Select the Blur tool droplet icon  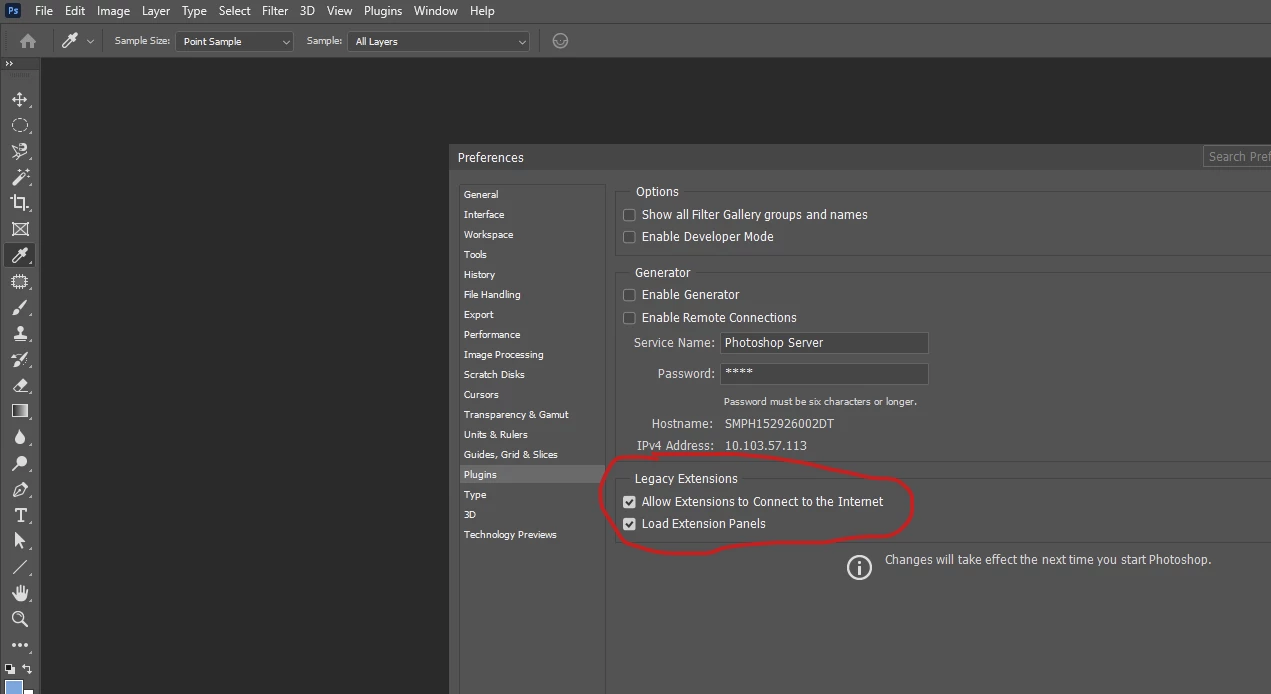click(x=19, y=437)
